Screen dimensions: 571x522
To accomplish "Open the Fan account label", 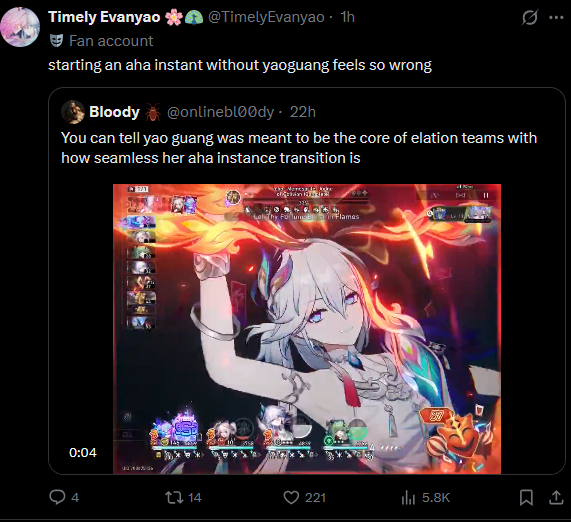I will point(111,41).
